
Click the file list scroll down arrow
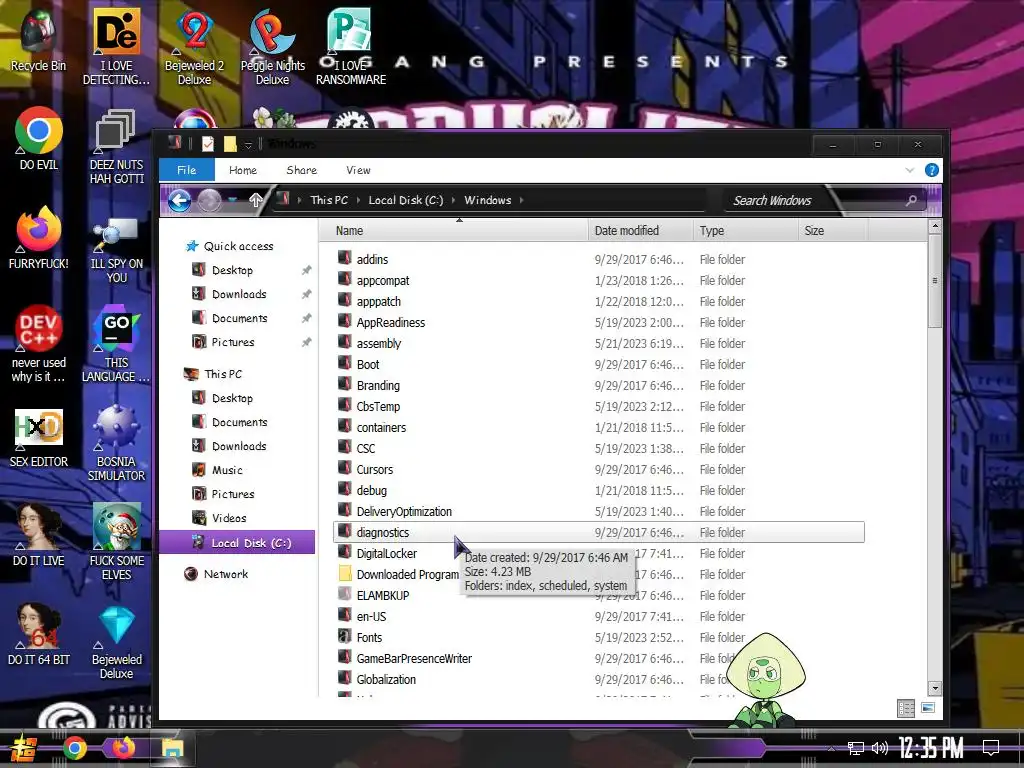coord(935,688)
